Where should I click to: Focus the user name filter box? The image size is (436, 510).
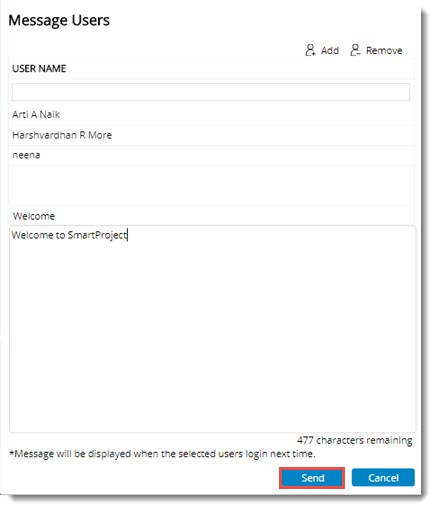pyautogui.click(x=211, y=92)
